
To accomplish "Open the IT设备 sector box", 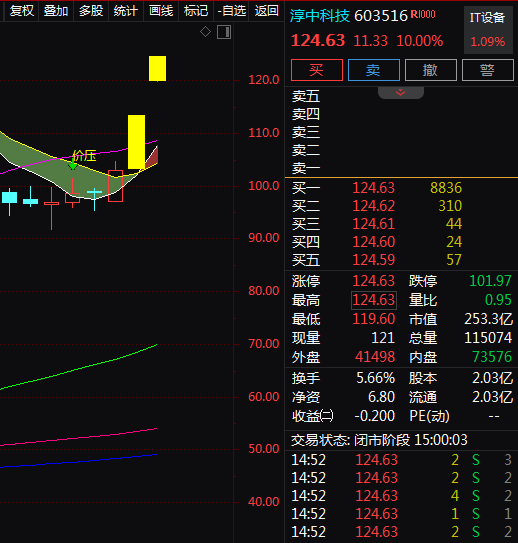I will coord(488,30).
